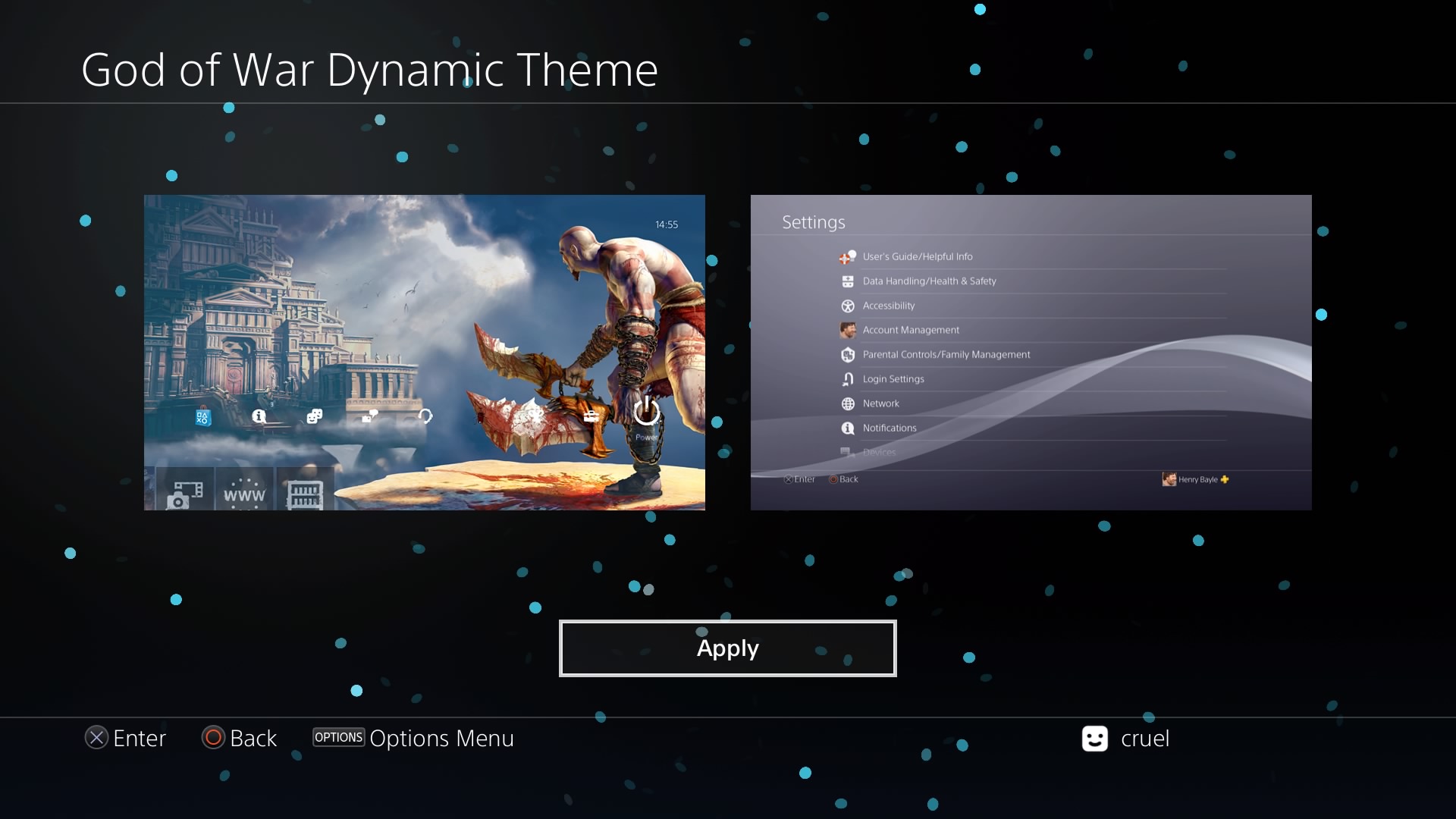Click the Settings toolbox icon in preview
Screen dimensions: 1456x819
point(591,416)
